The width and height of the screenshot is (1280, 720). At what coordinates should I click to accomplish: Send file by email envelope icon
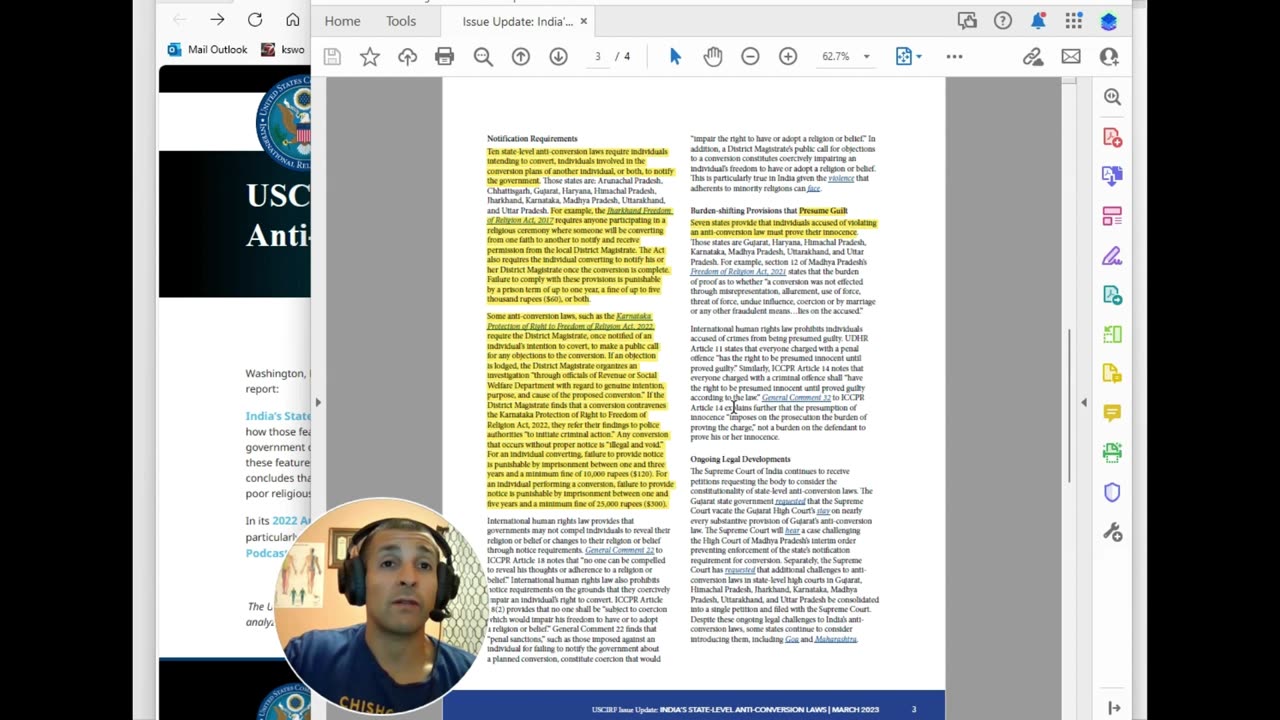[x=1071, y=57]
